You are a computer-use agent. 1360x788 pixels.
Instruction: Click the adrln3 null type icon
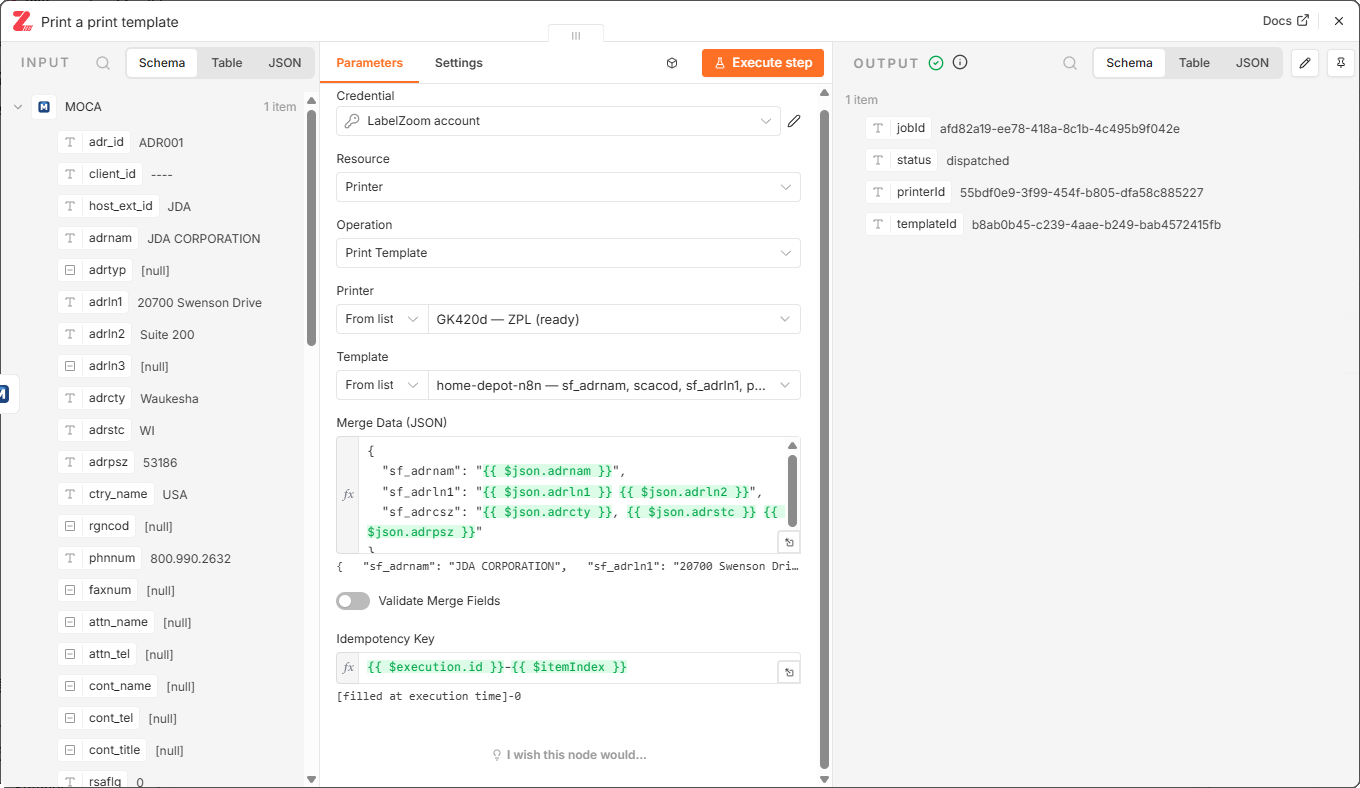(70, 367)
